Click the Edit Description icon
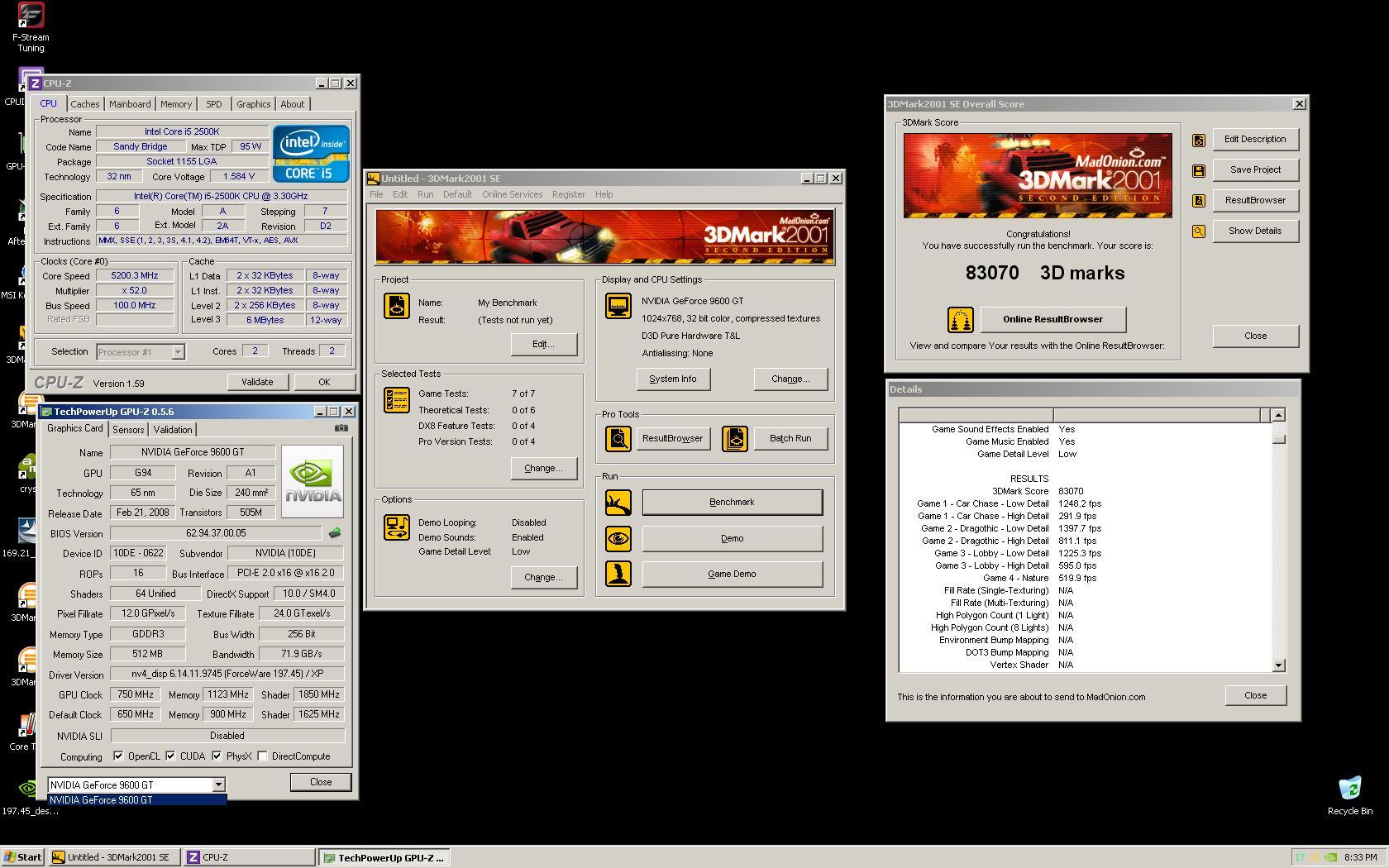This screenshot has height=868, width=1389. click(x=1198, y=141)
